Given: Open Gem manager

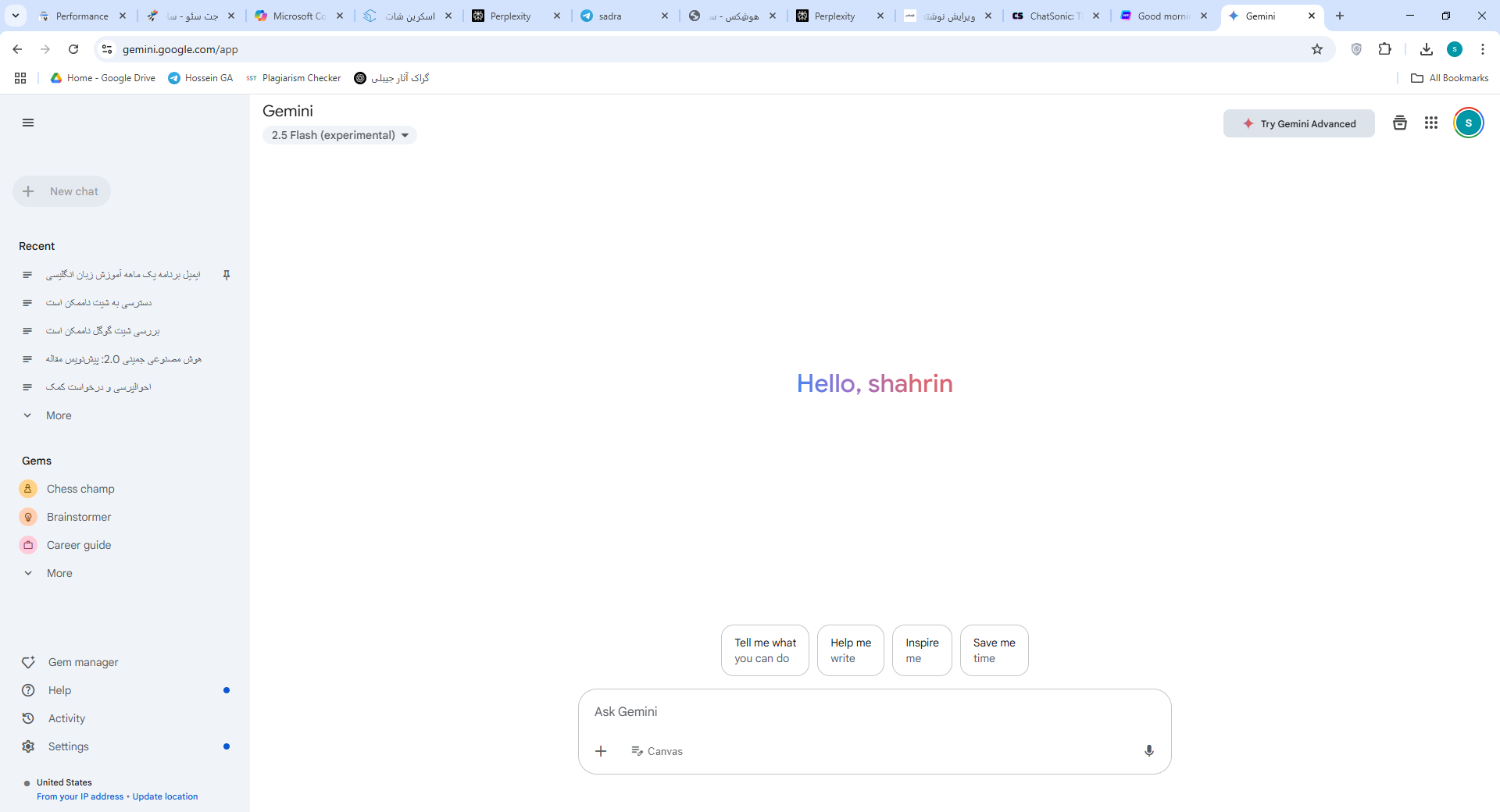Looking at the screenshot, I should click(83, 662).
